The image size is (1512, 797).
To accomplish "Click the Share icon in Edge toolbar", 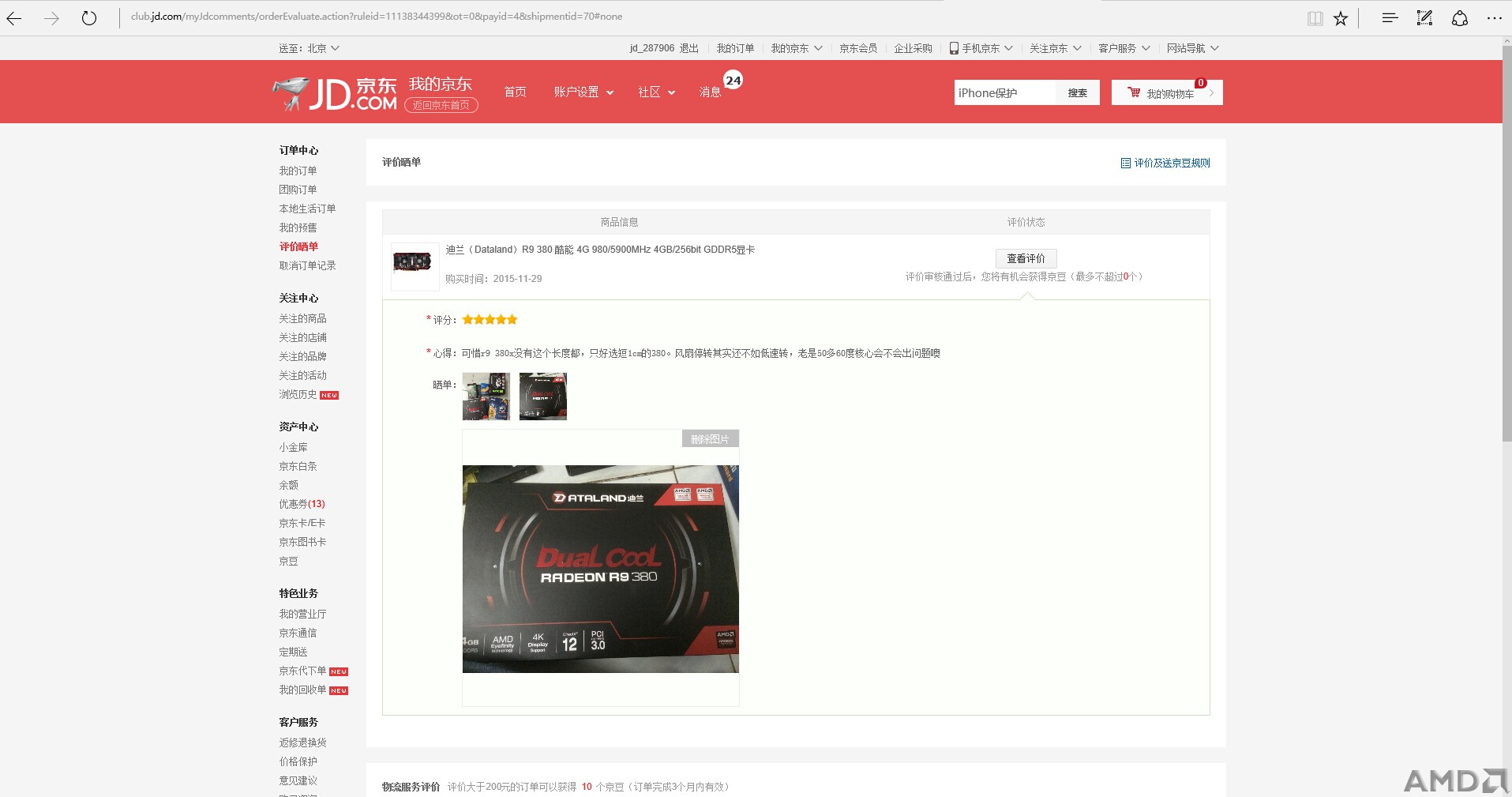I will pos(1460,17).
